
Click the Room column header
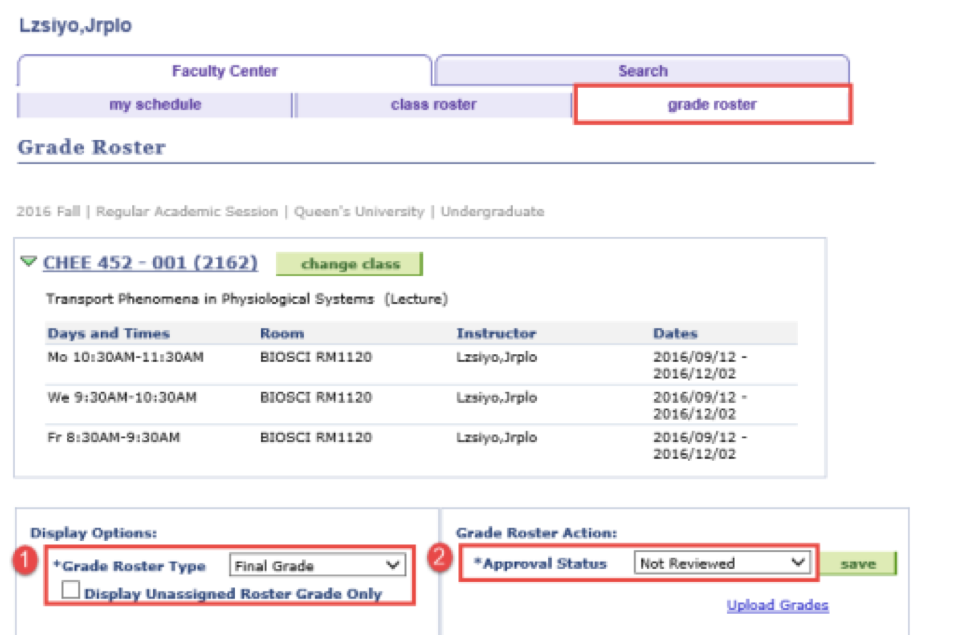282,333
